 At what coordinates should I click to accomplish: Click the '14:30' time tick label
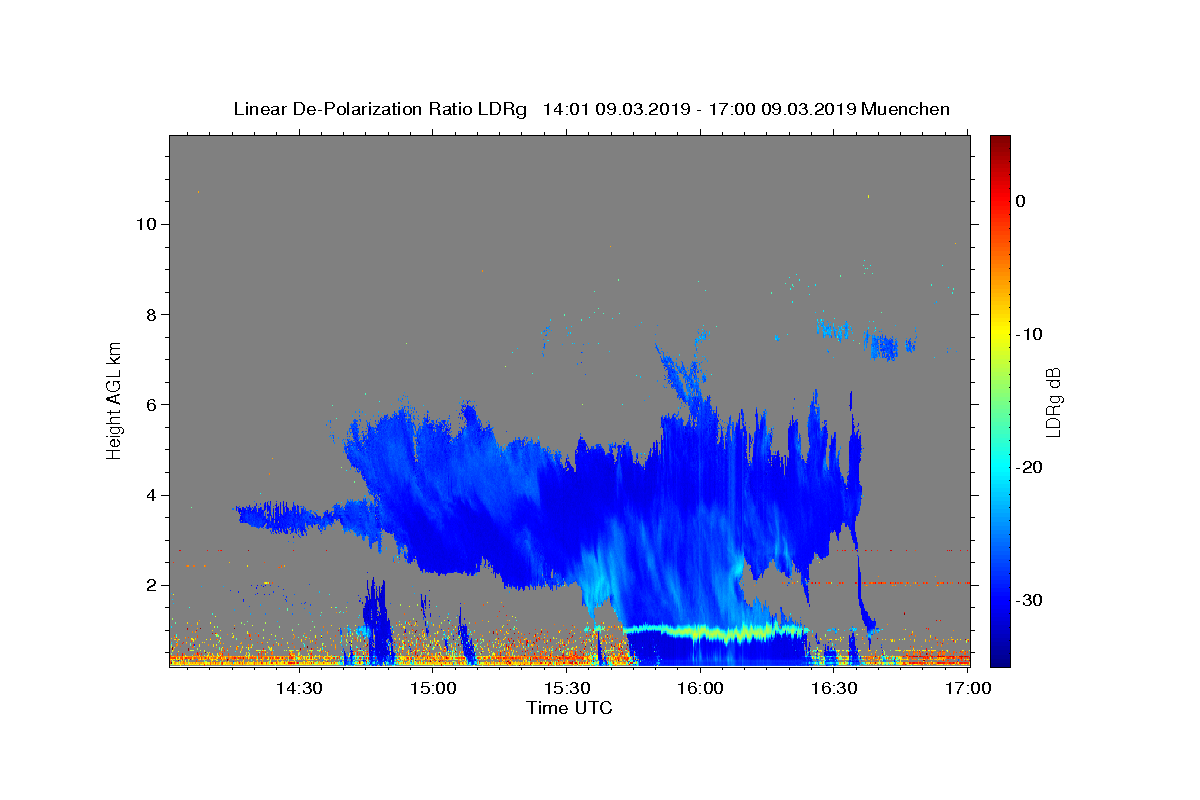pos(299,689)
